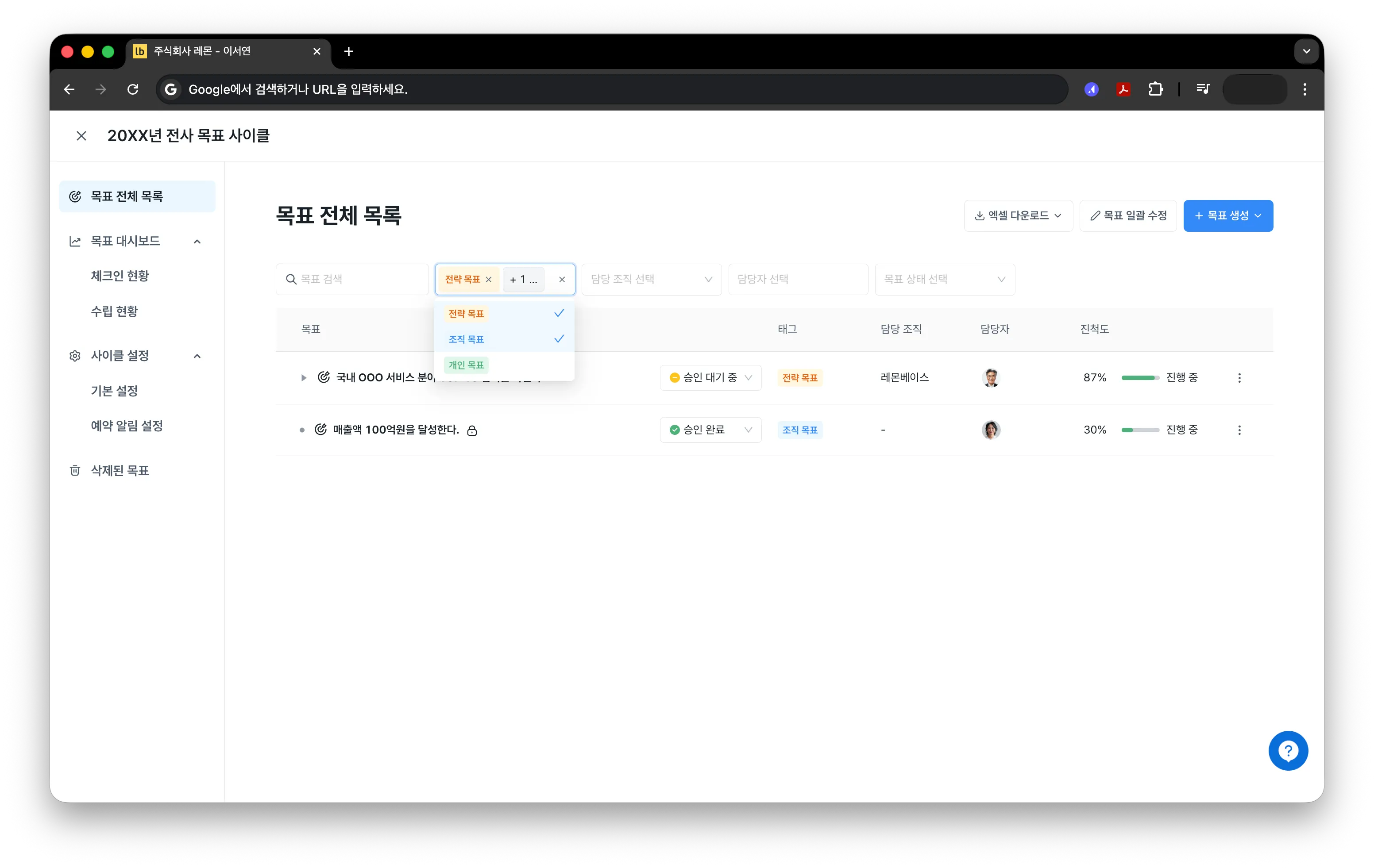This screenshot has width=1374, height=868.
Task: Uncheck 조직 목표 in tag dropdown
Action: point(505,339)
